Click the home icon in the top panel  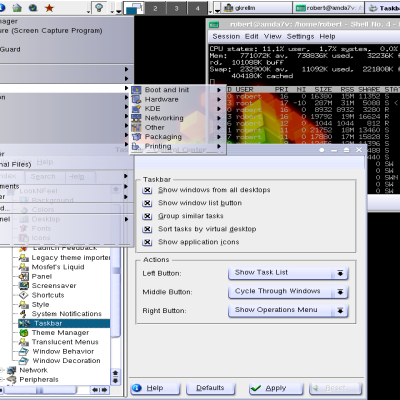[x=17, y=7]
